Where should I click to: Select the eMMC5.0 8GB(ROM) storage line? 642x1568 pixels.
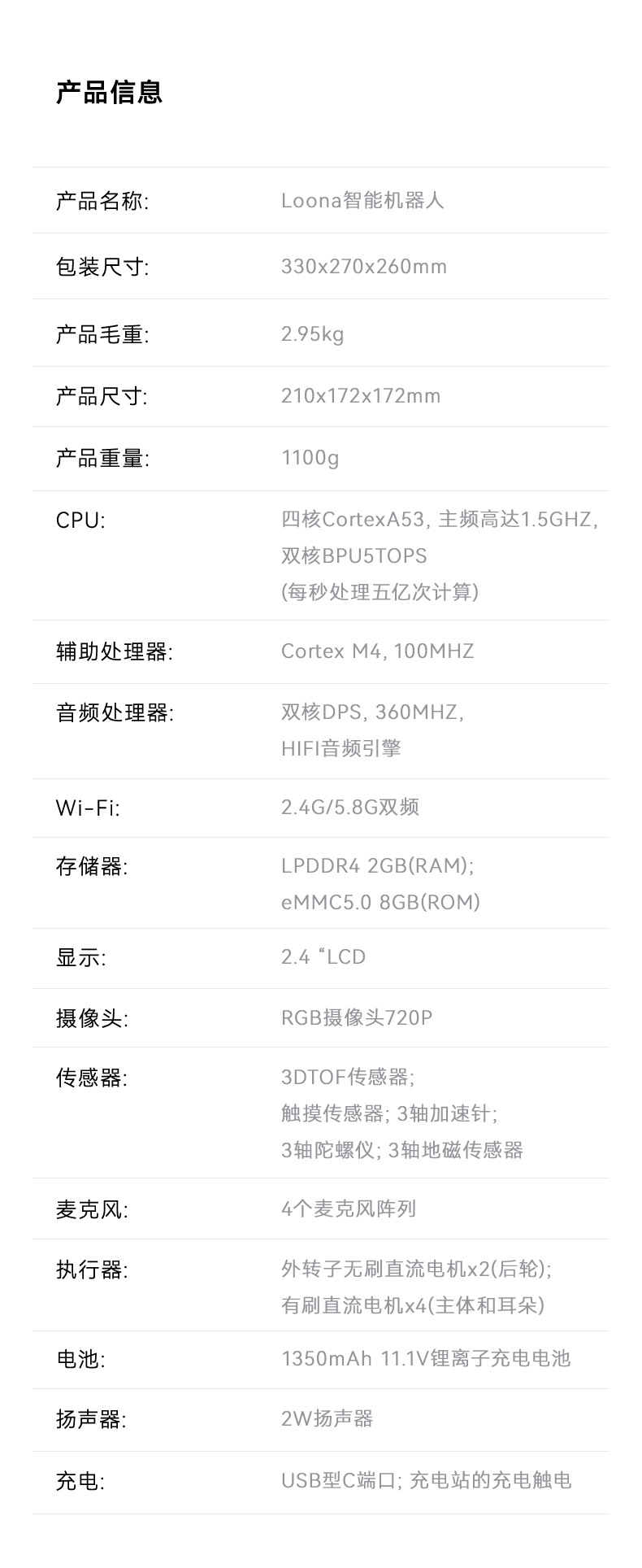380,902
